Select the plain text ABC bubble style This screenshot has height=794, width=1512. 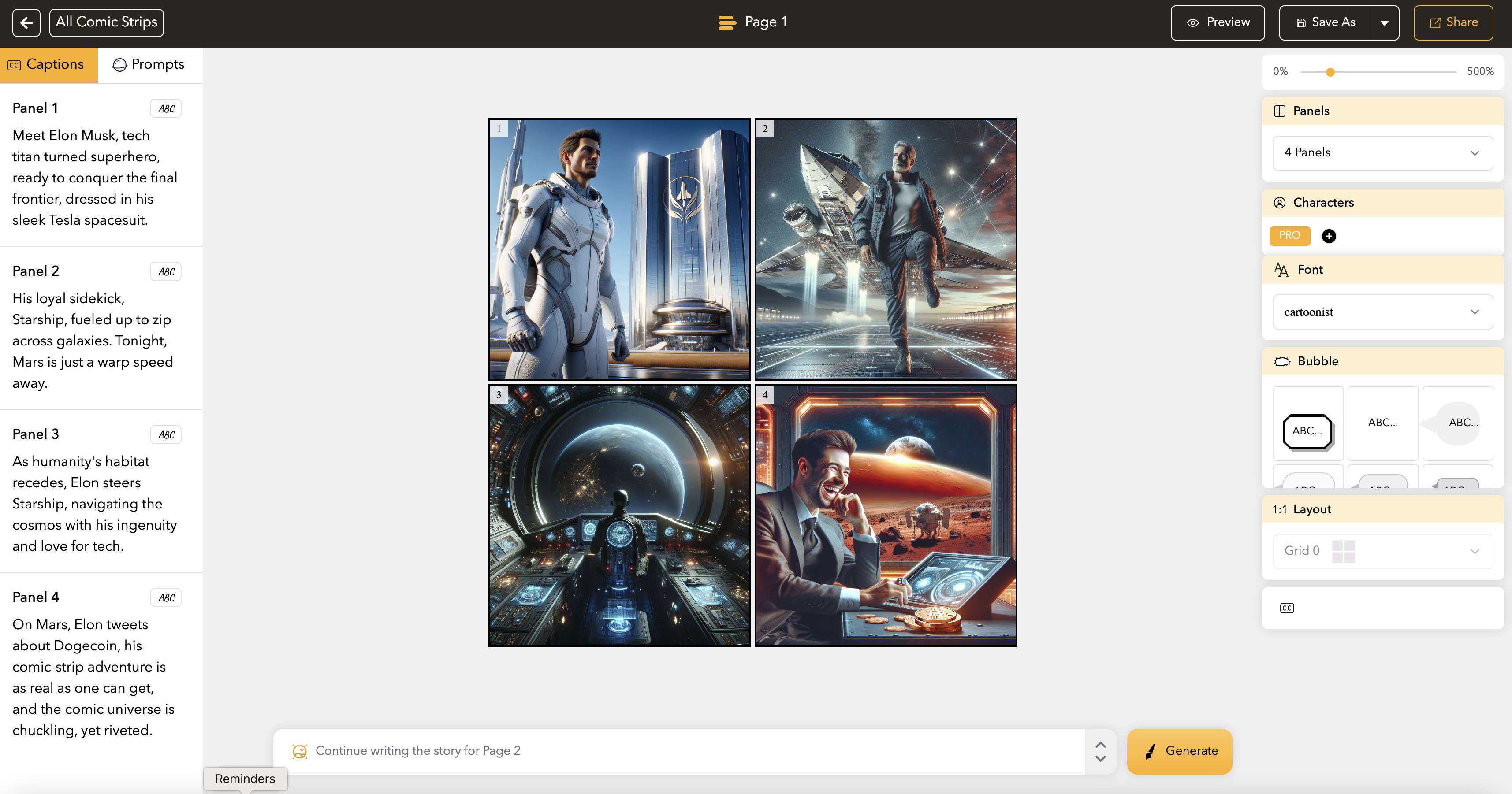1382,423
